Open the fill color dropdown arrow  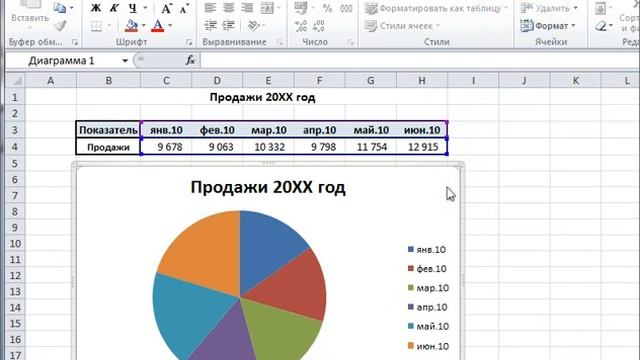pyautogui.click(x=144, y=26)
